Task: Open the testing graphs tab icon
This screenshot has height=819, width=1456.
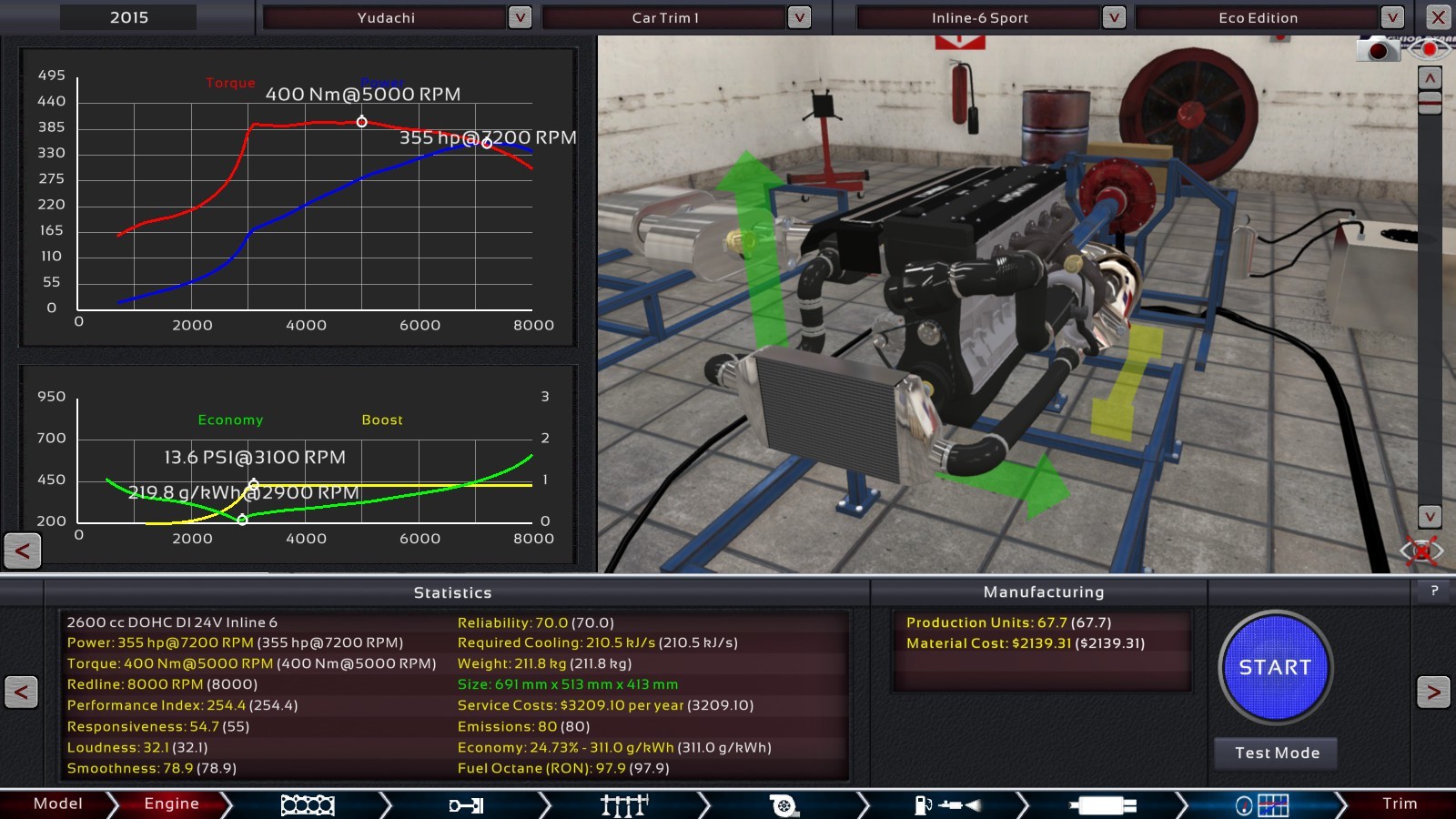Action: tap(1262, 804)
